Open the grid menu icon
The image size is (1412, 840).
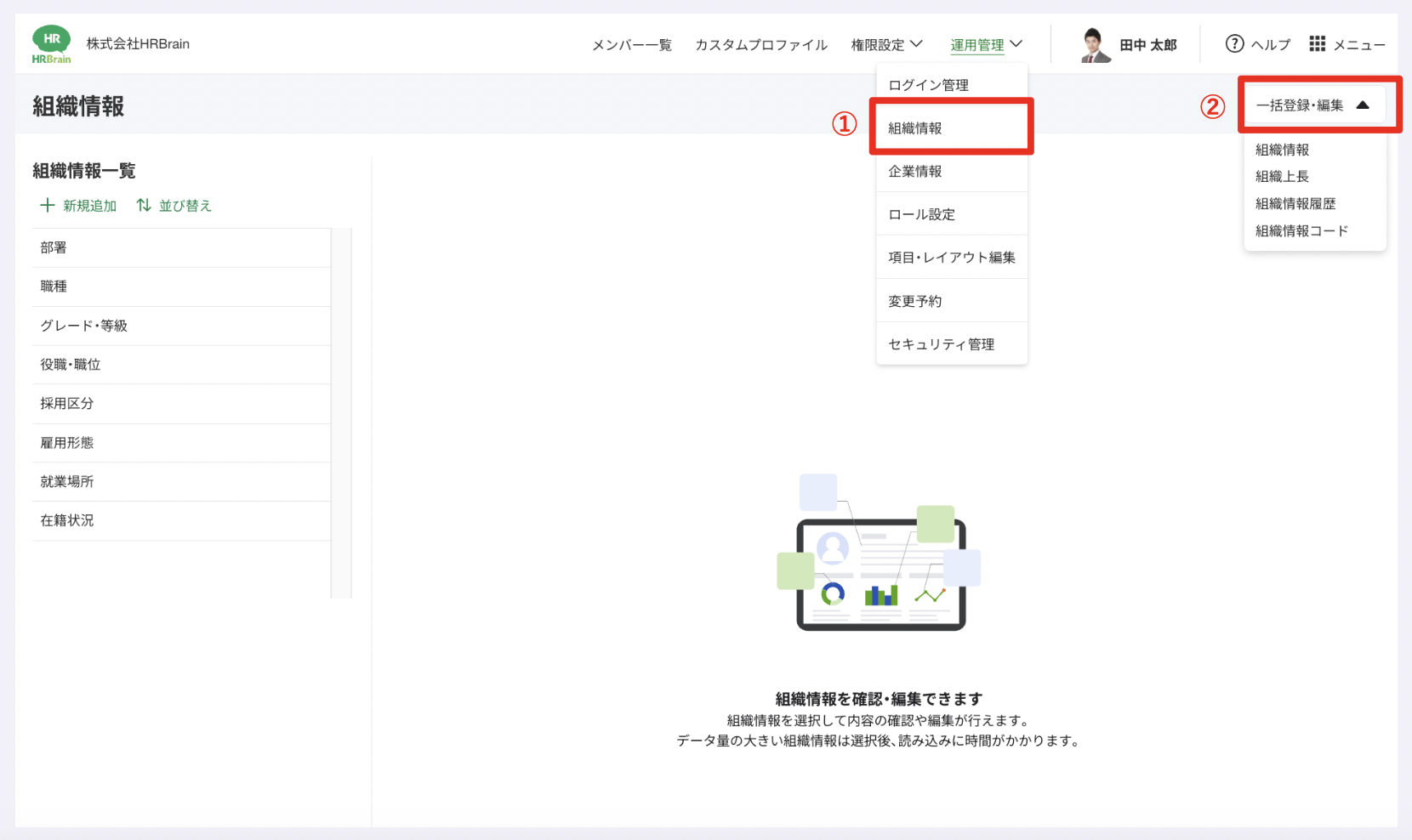(x=1317, y=43)
